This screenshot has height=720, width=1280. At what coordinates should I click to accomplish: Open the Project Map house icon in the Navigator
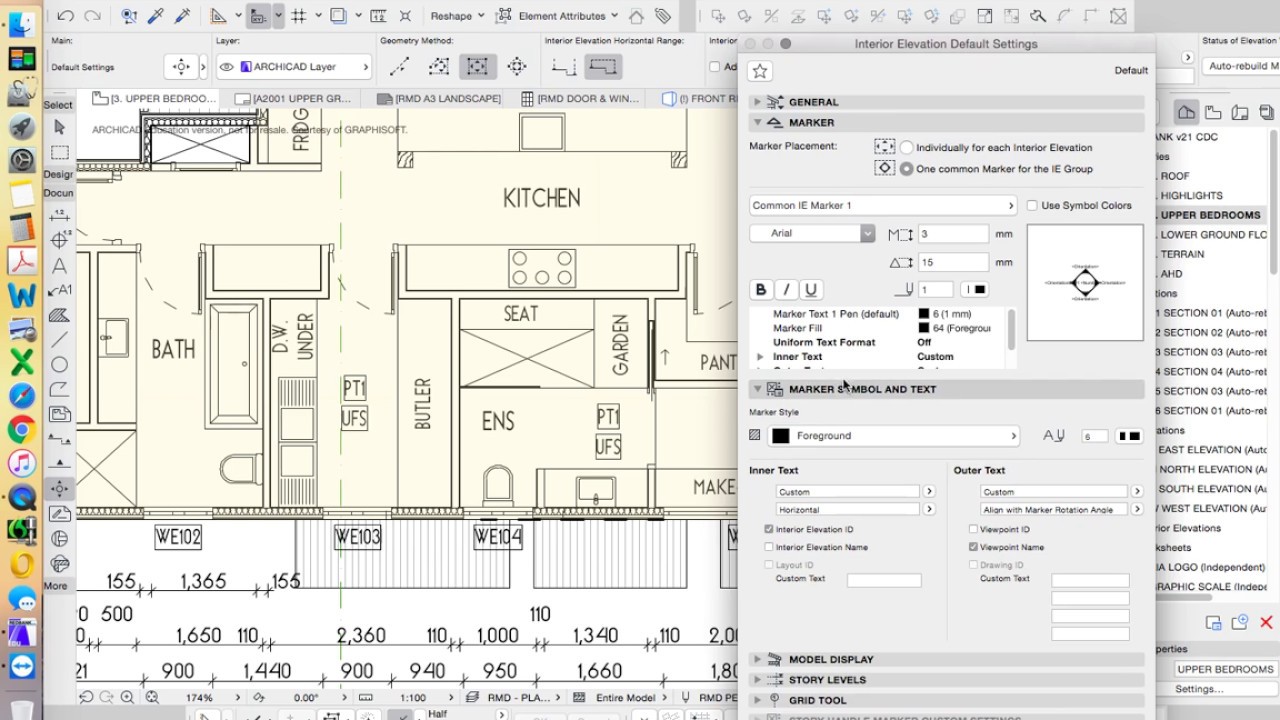(1186, 112)
